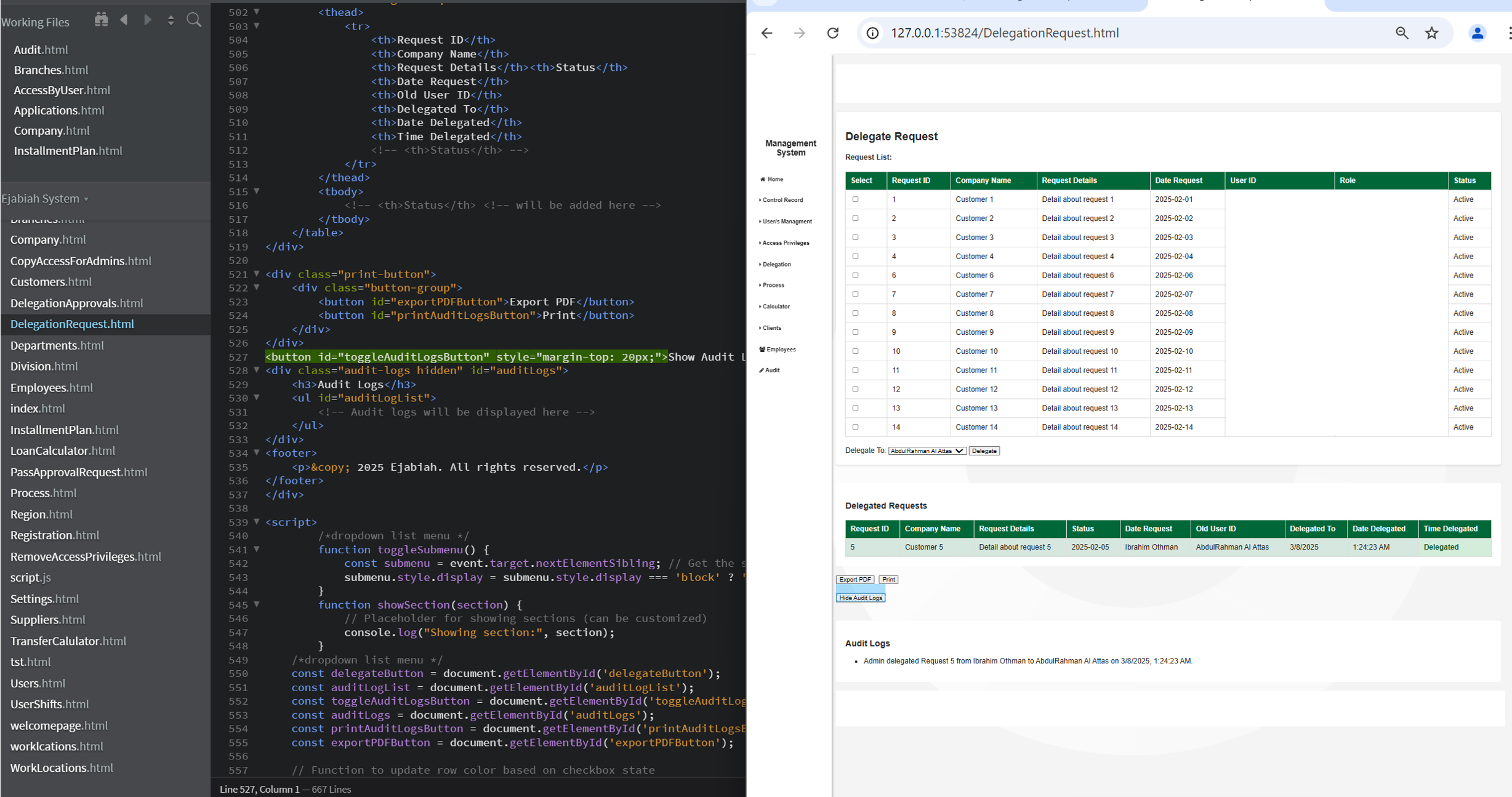
Task: Click the bookmark star in the address bar
Action: pos(1431,33)
